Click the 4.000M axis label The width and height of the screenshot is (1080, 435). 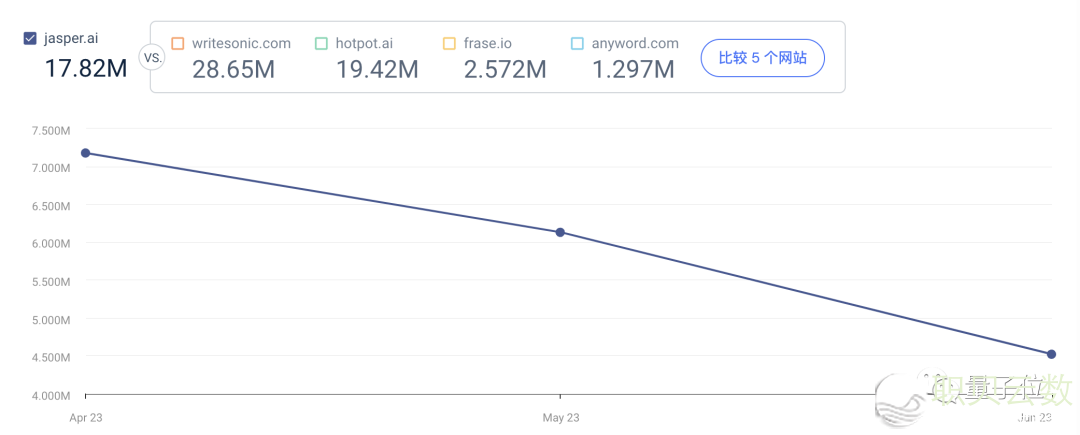point(51,396)
